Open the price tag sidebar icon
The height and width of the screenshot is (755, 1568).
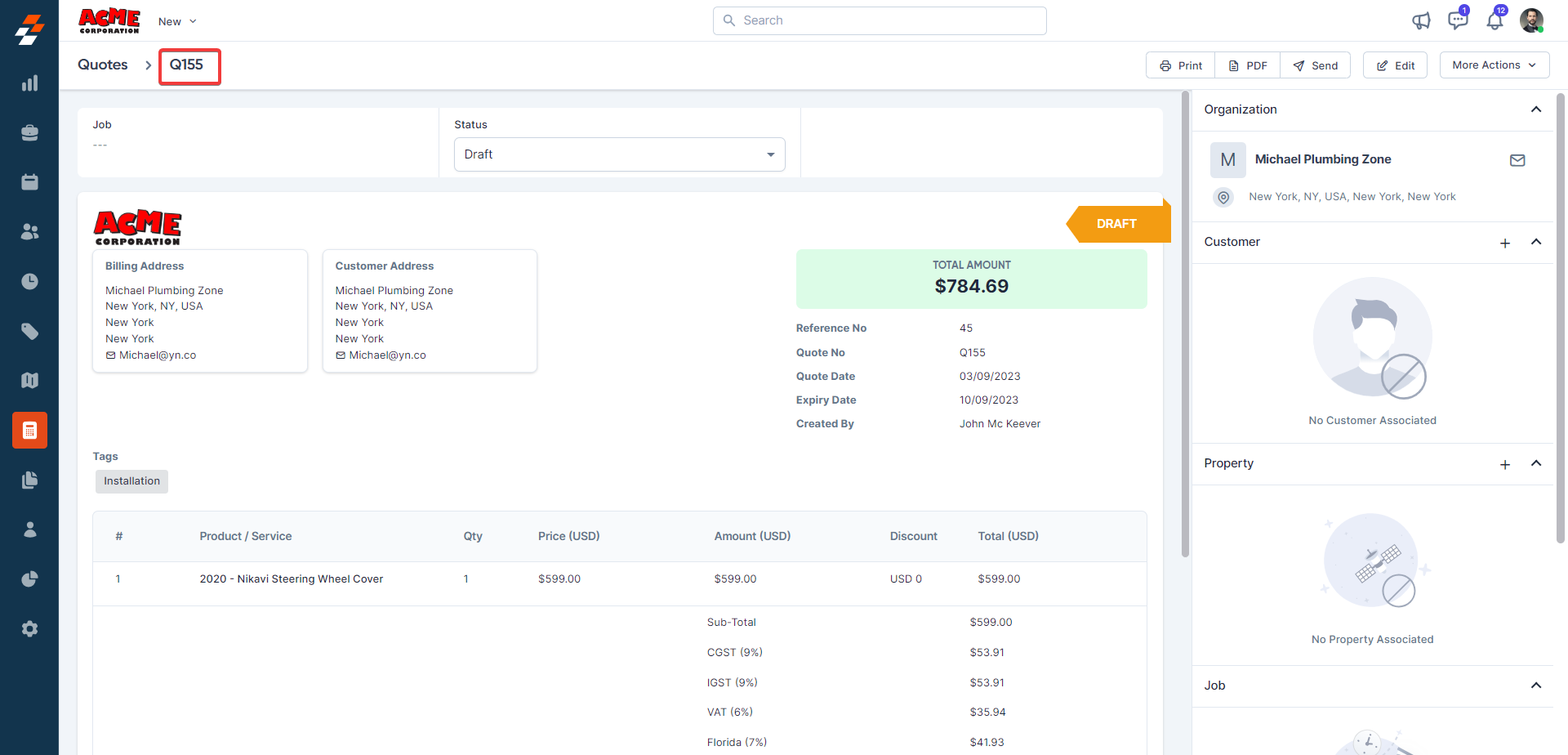[29, 331]
